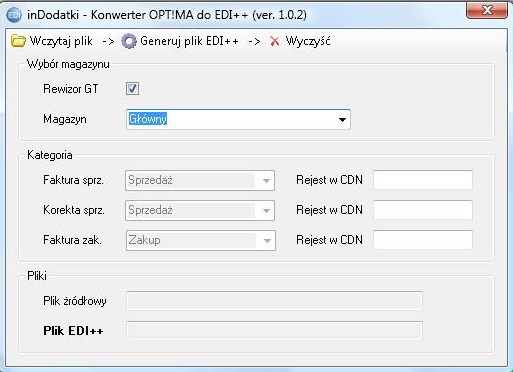Focus Rejest w CDN field for Faktura sprz.

(423, 180)
